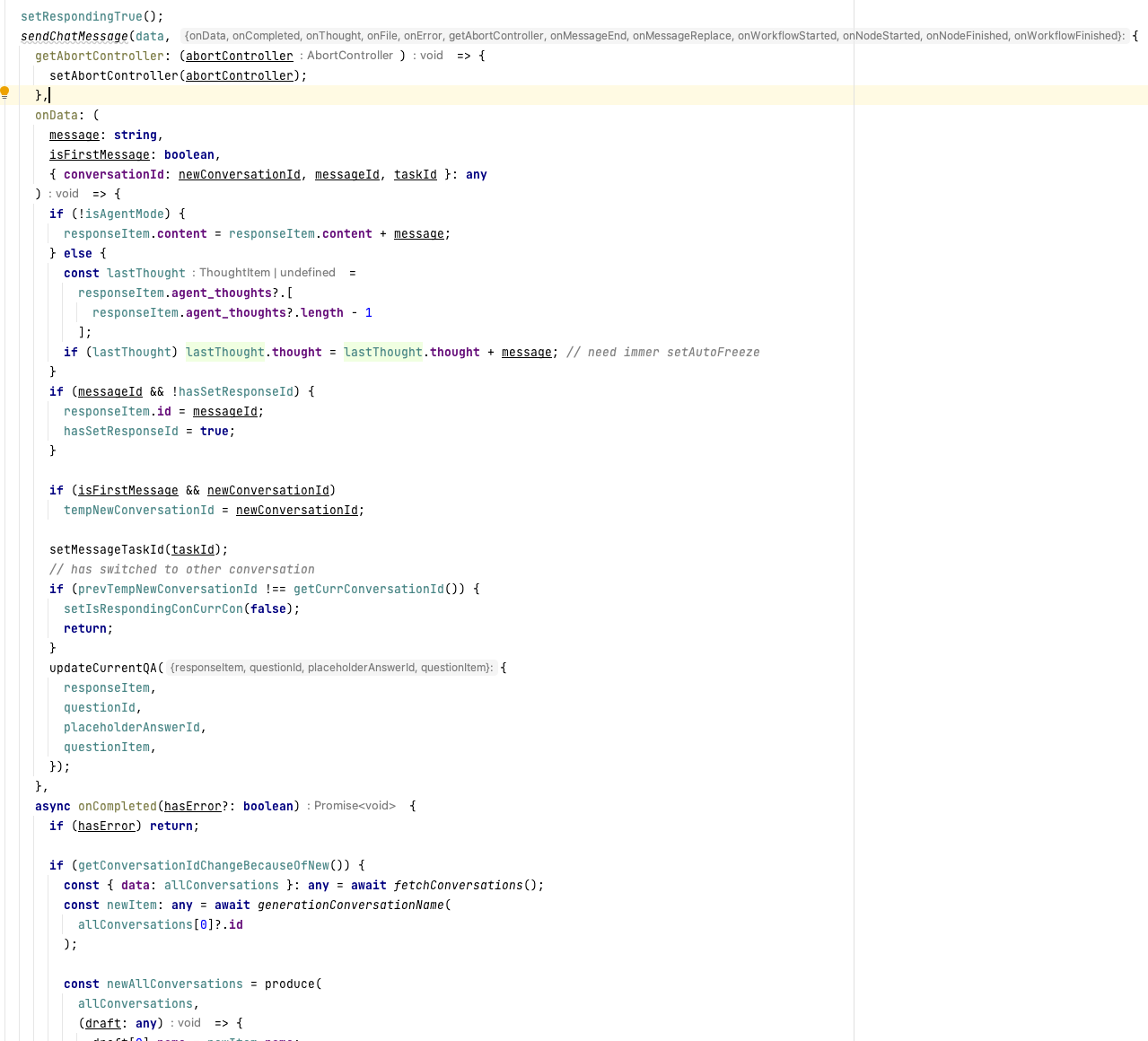Click the AbortController type inlay hint
The height and width of the screenshot is (1041, 1148).
[x=350, y=56]
